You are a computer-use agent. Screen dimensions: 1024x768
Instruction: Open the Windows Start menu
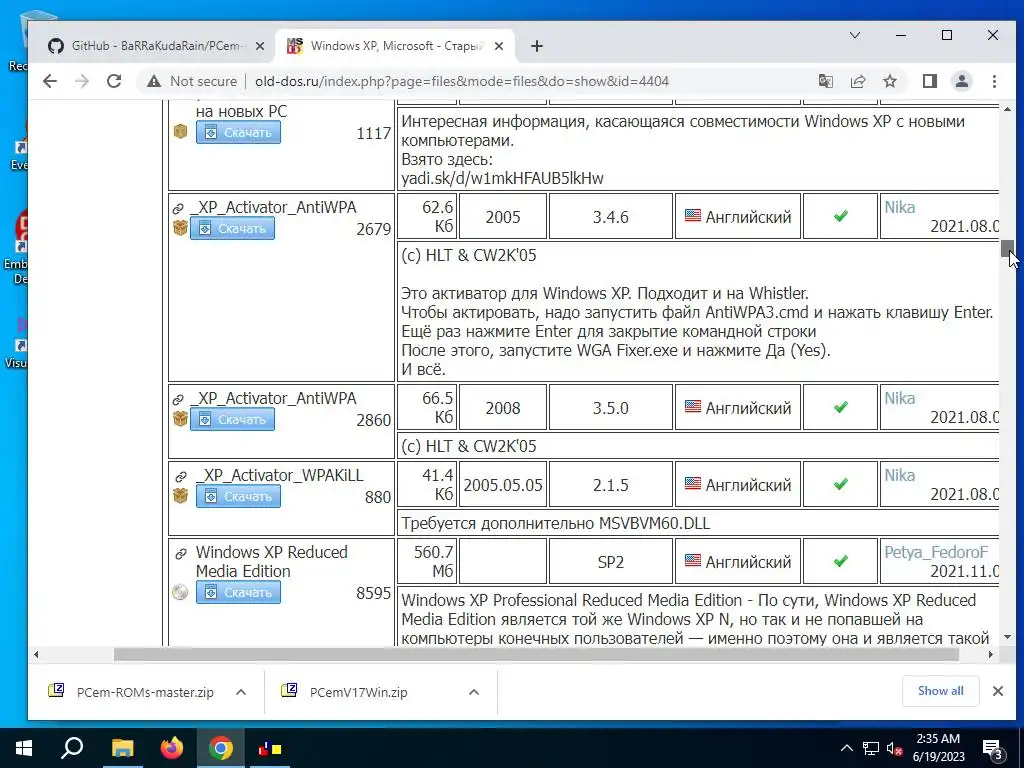(x=24, y=748)
